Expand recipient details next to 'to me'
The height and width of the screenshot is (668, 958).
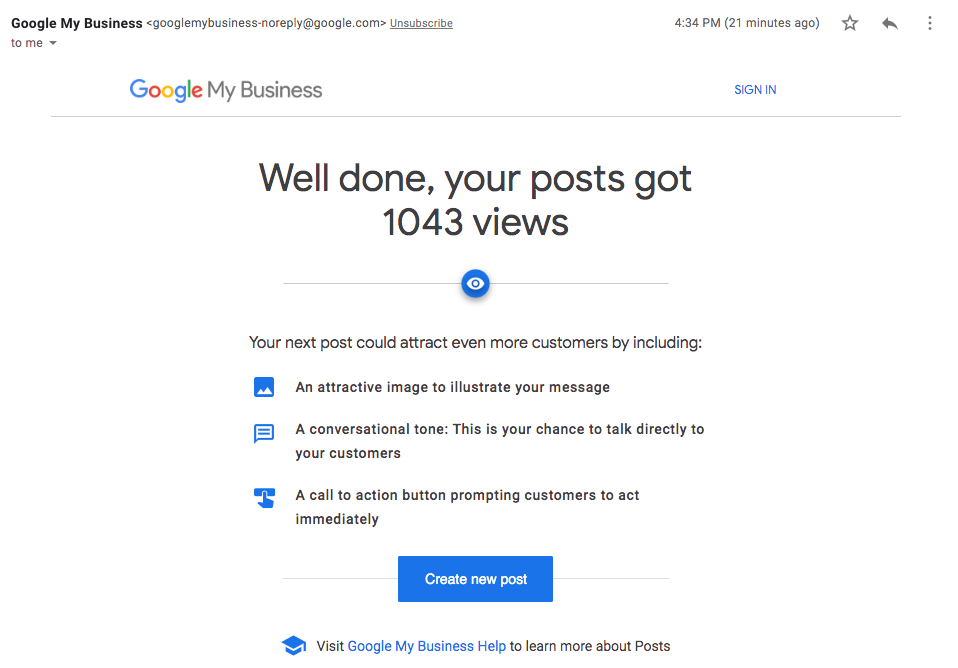53,43
